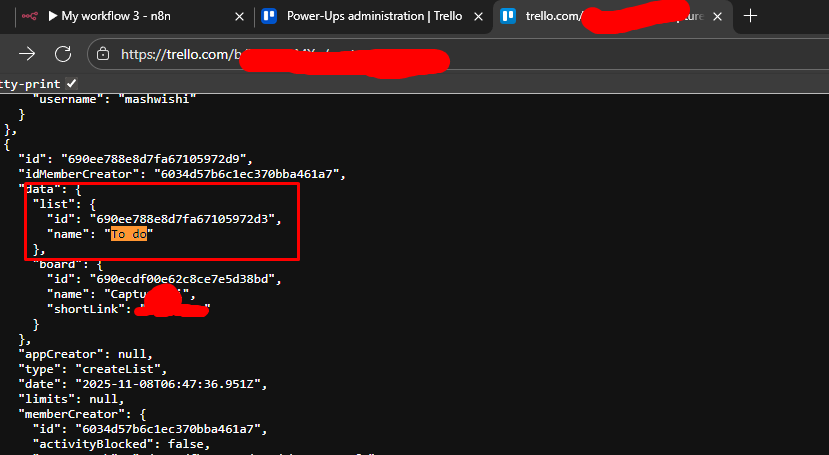Click the "board" key in data

(x=57, y=264)
